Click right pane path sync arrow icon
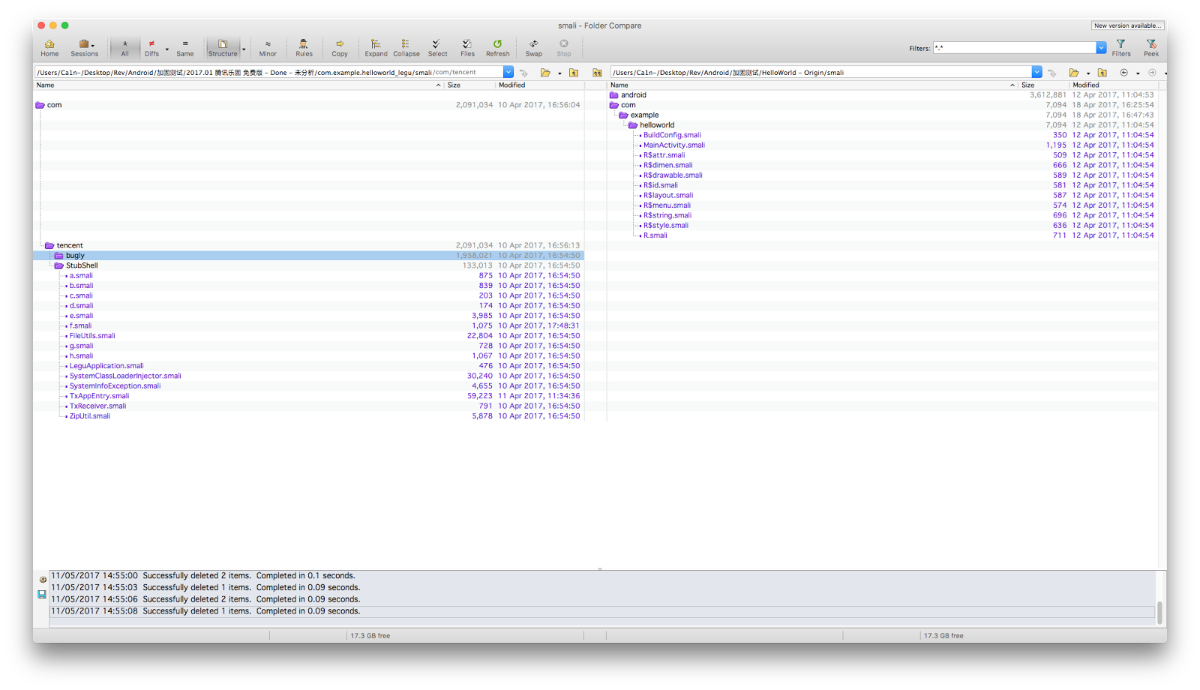 (x=1051, y=72)
